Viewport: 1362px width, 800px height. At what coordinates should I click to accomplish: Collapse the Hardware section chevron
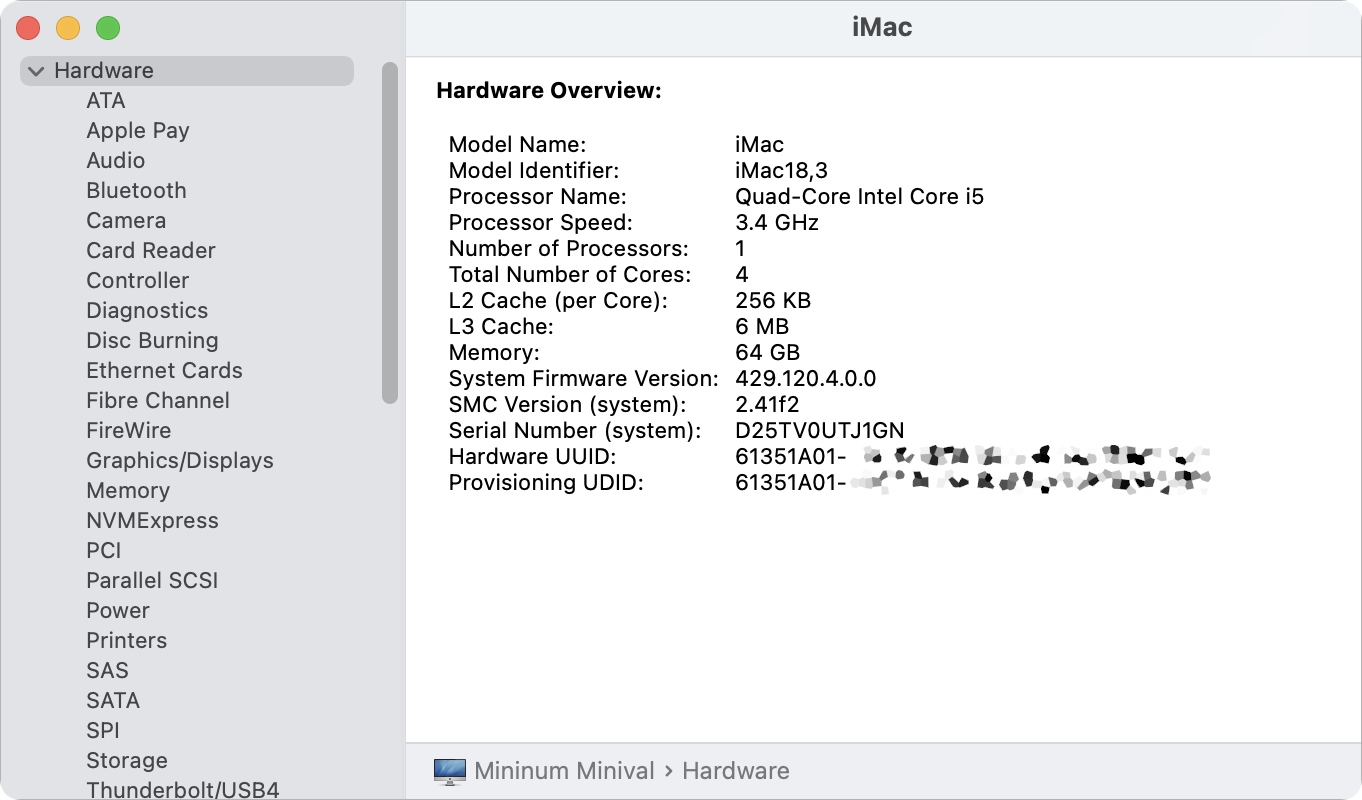(x=37, y=71)
